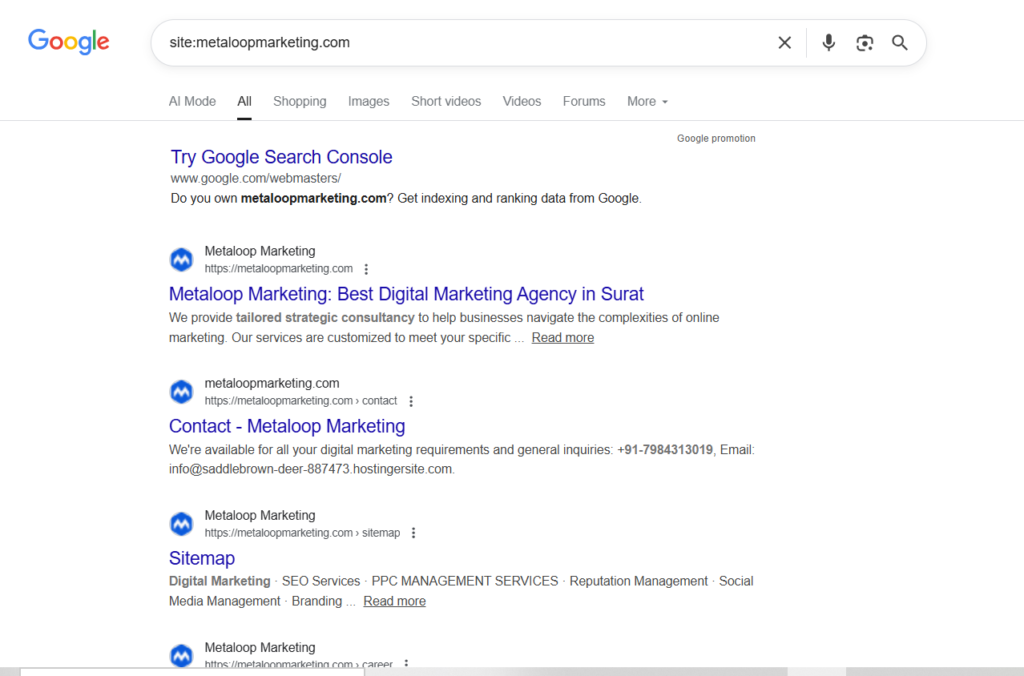This screenshot has height=676, width=1024.
Task: Activate voice search with the microphone icon
Action: [828, 43]
